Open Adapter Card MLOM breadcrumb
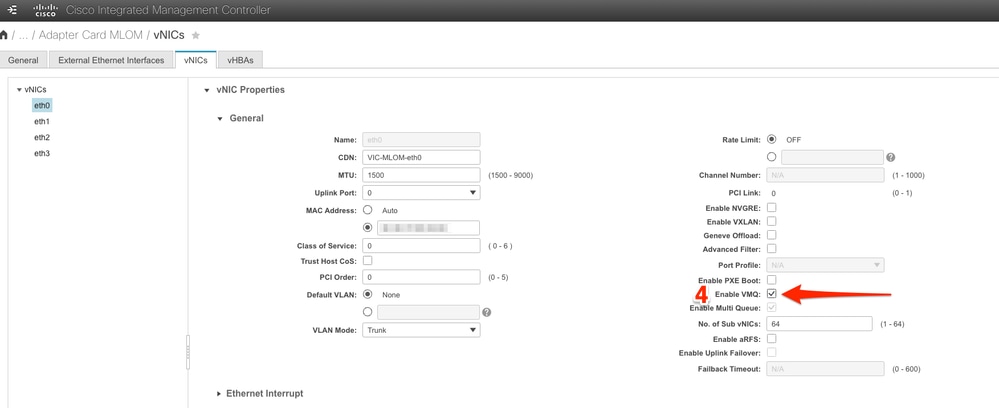This screenshot has width=999, height=408. click(x=90, y=35)
